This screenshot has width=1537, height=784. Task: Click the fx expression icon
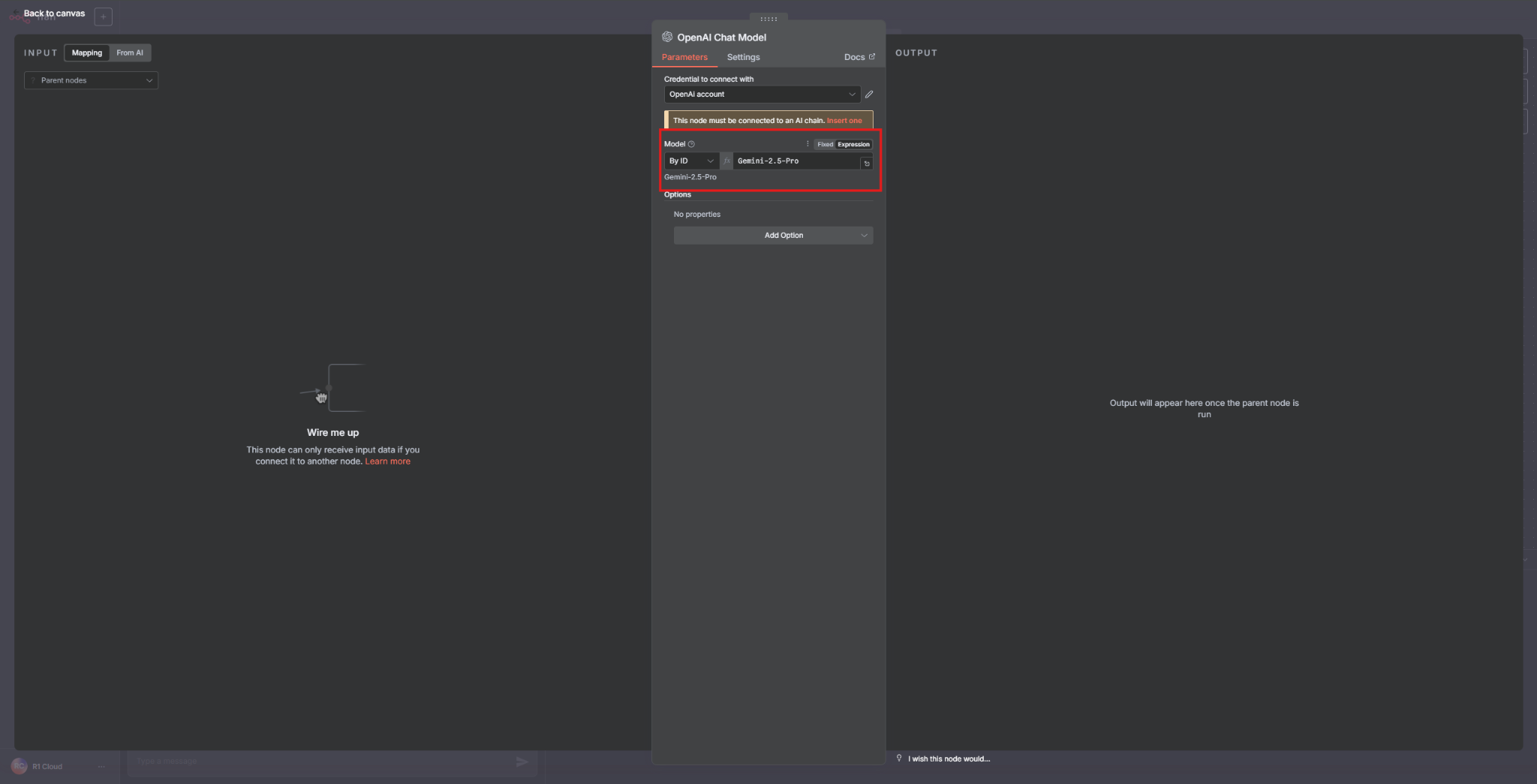[x=726, y=161]
